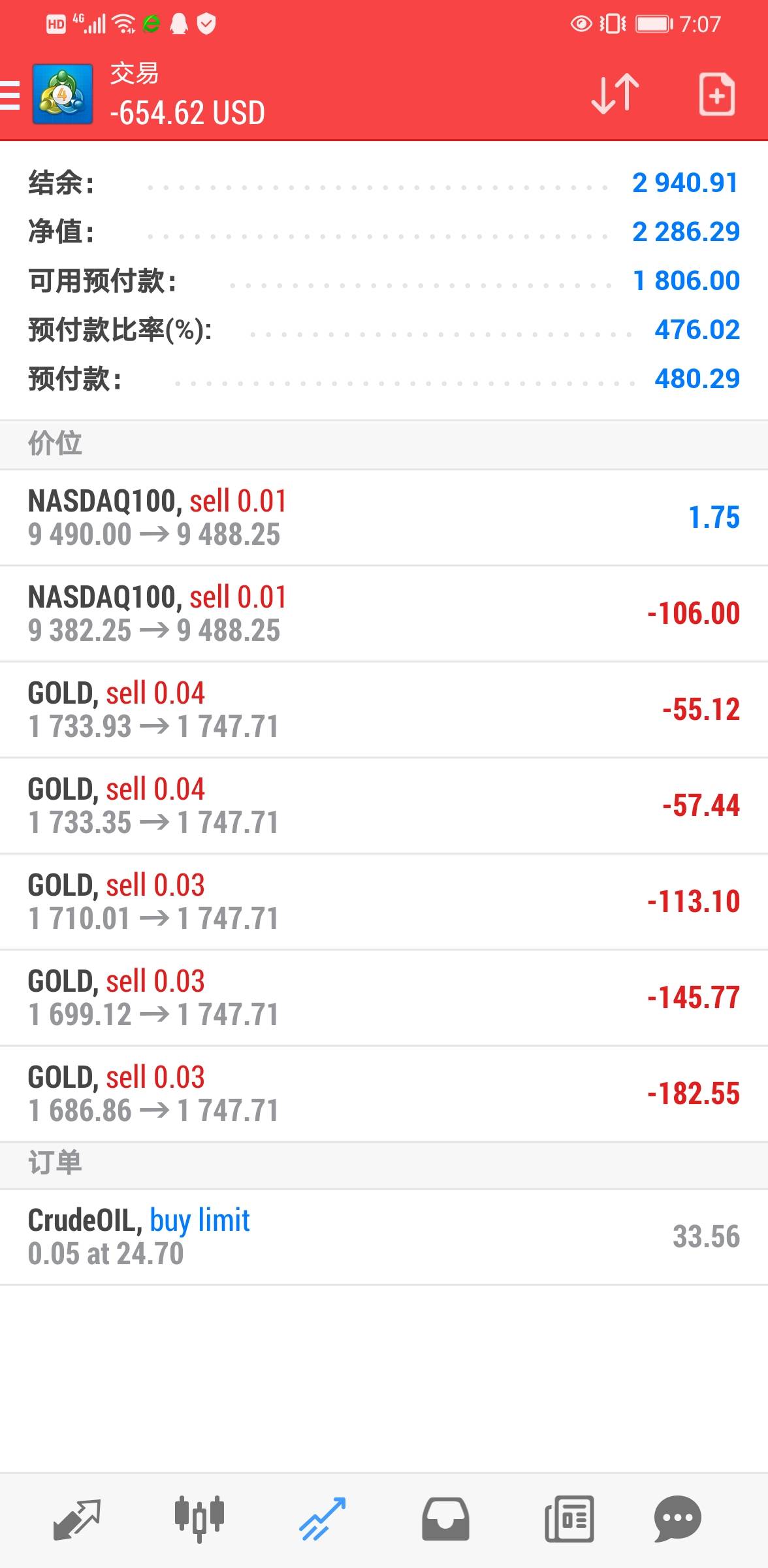Tap GOLD position showing -145.77
The width and height of the screenshot is (768, 1568).
click(384, 998)
